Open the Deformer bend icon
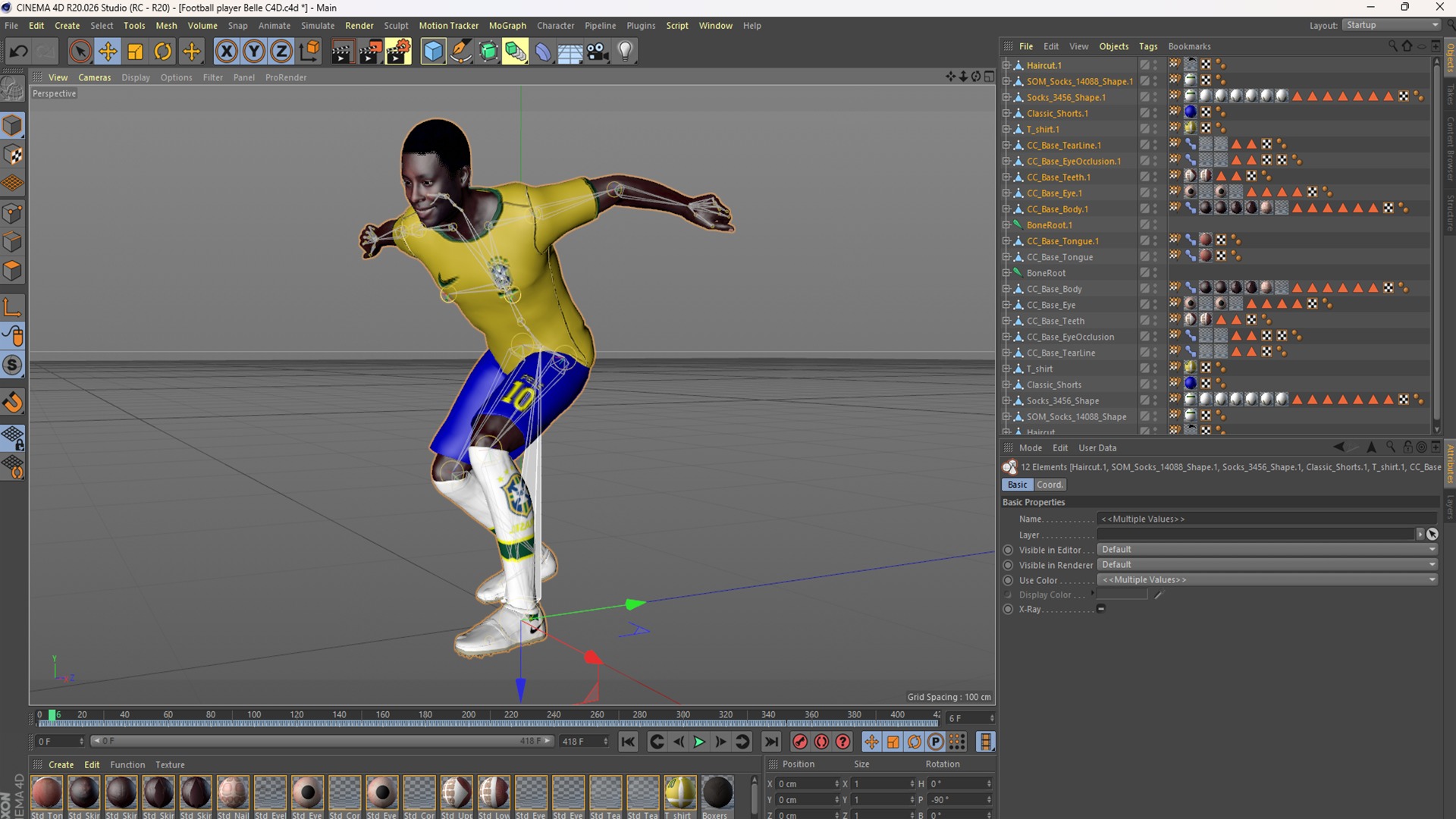This screenshot has width=1456, height=819. pos(543,52)
